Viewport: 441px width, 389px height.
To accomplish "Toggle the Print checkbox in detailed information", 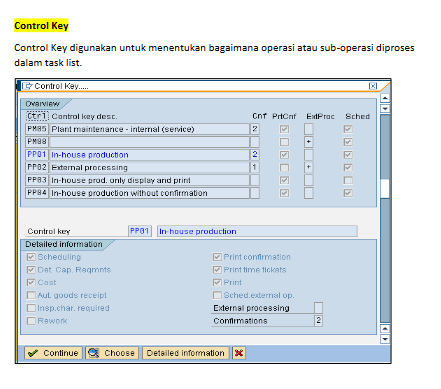I will click(217, 282).
